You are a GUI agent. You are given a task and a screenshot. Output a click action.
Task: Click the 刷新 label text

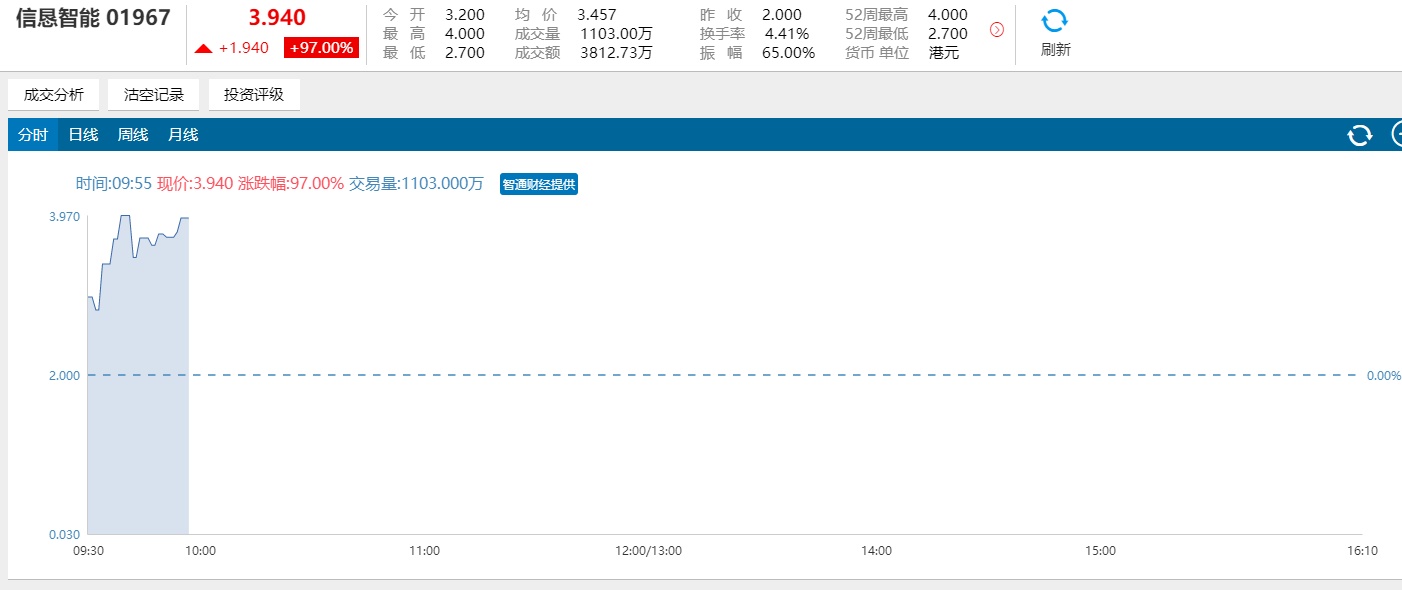(x=1055, y=49)
